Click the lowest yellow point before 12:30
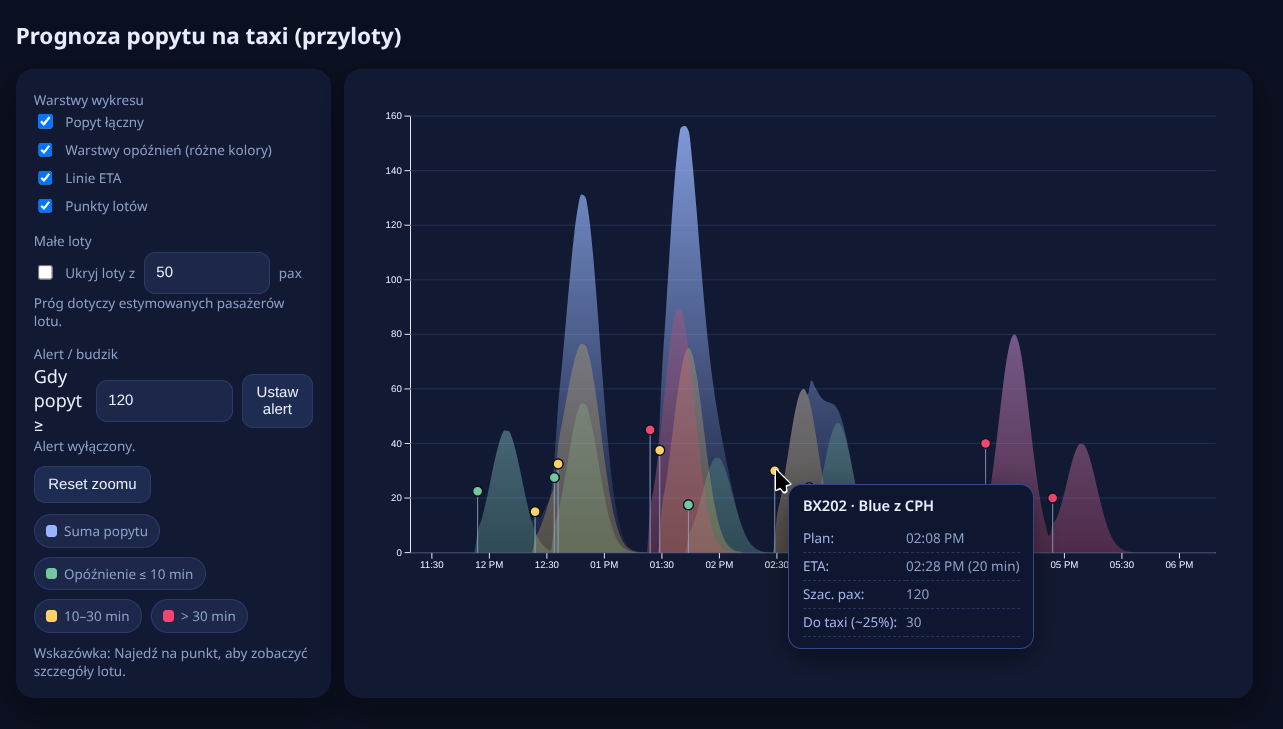This screenshot has width=1283, height=729. tap(535, 512)
